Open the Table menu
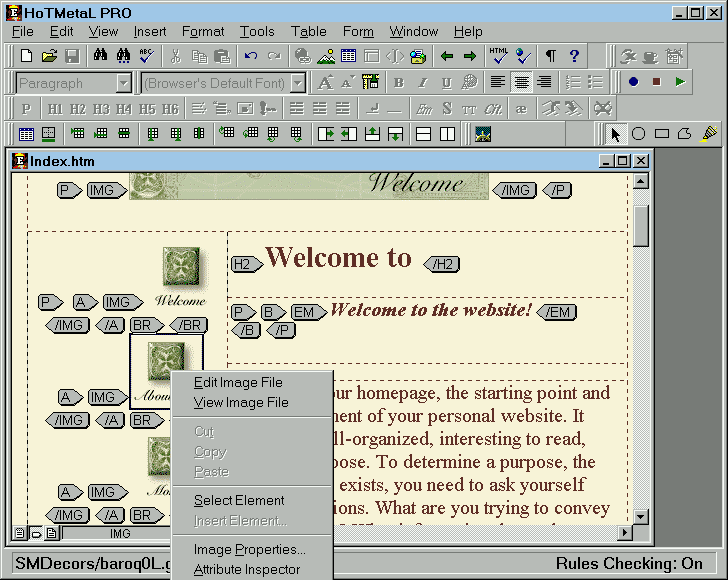 308,32
